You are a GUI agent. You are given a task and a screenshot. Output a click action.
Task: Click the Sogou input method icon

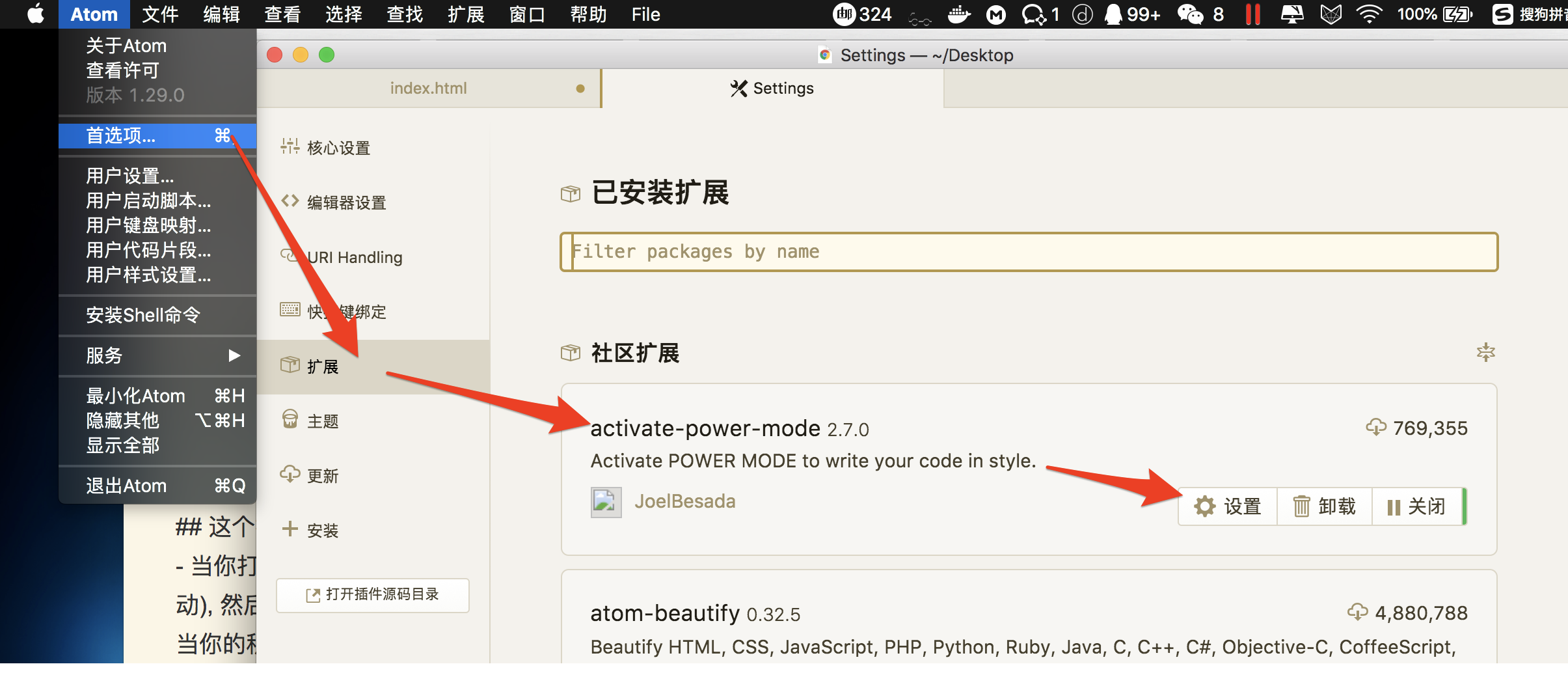[x=1503, y=14]
